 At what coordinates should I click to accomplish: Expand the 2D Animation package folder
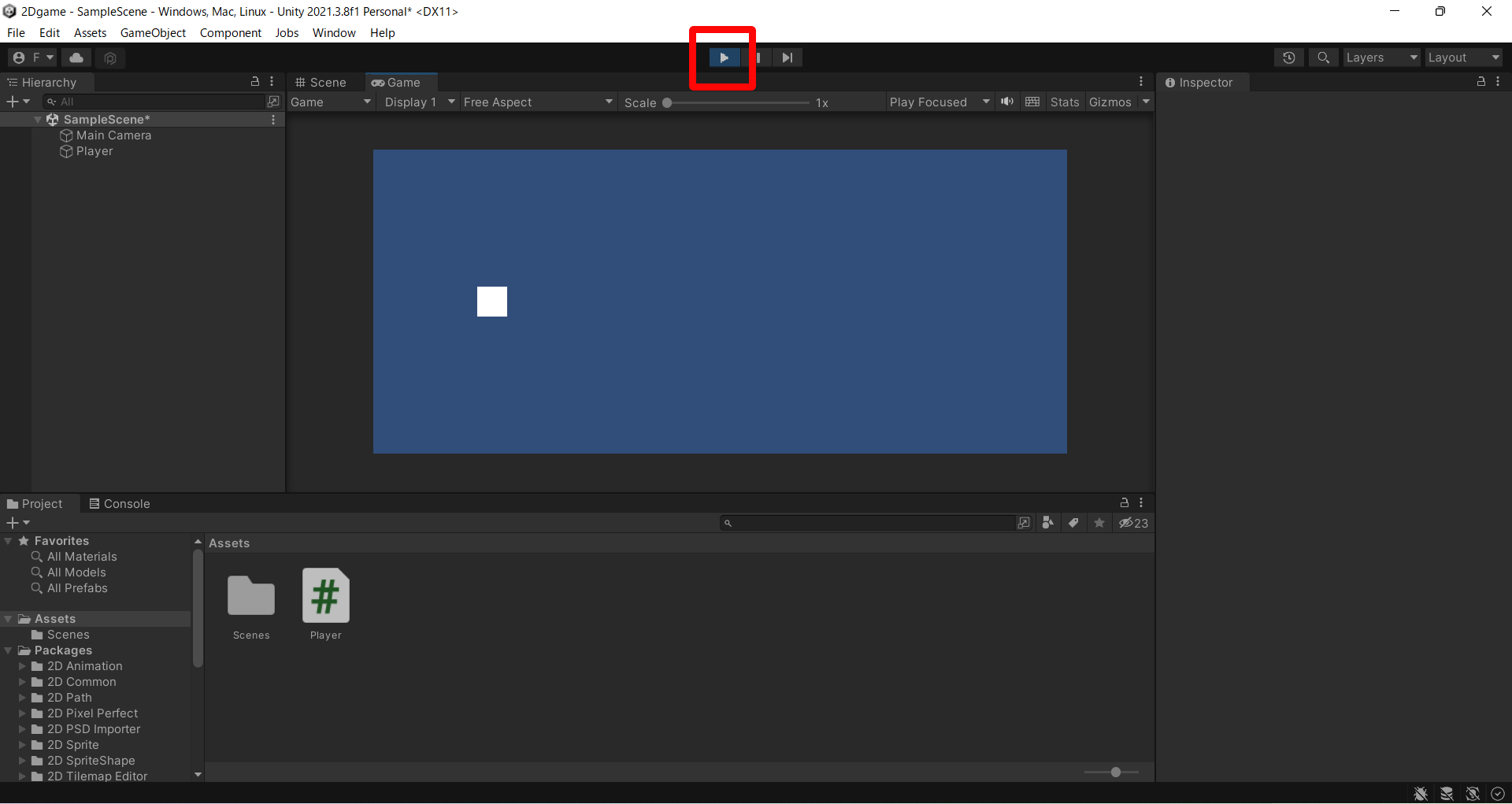click(x=23, y=666)
